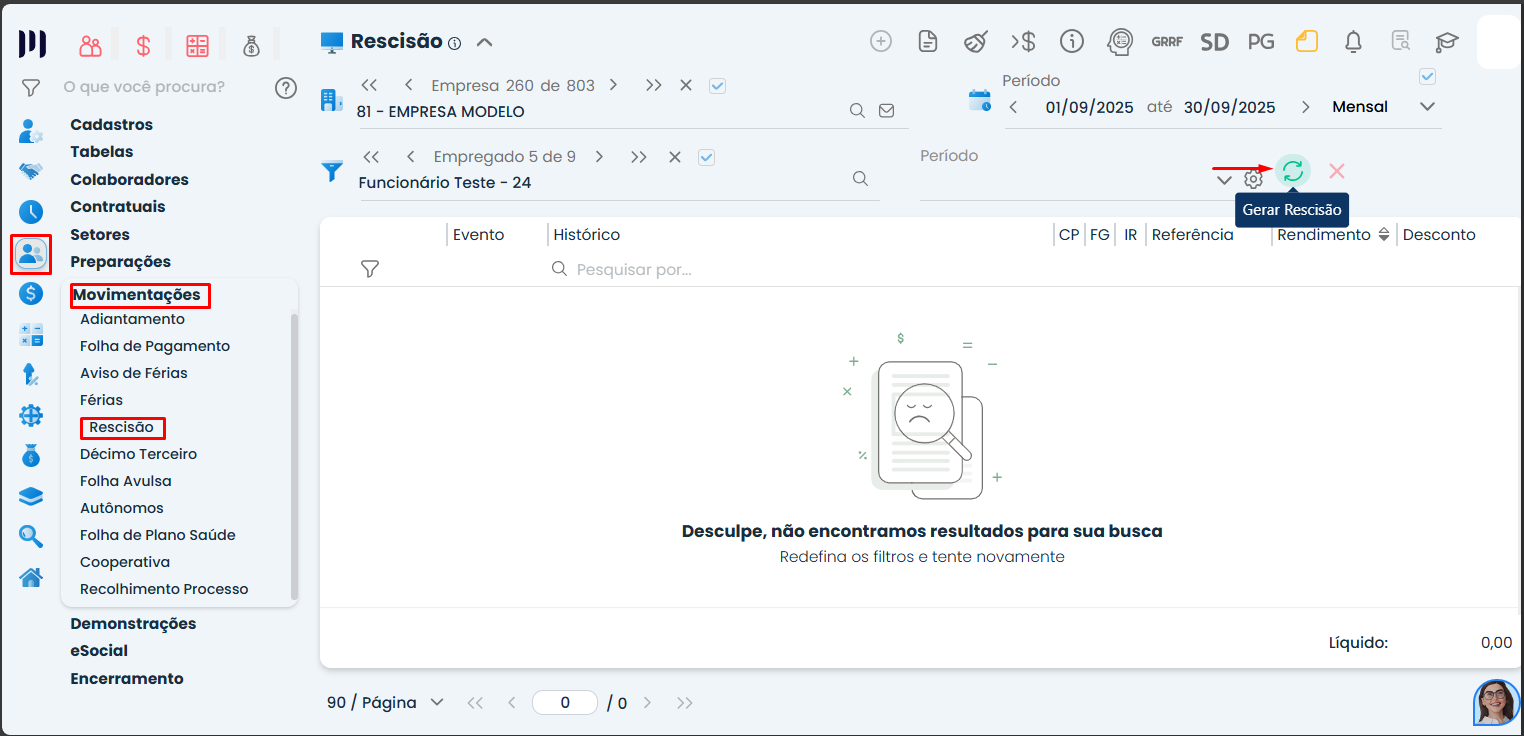Search employees using magnifier beside Funcionário Teste
The image size is (1524, 736).
click(860, 179)
